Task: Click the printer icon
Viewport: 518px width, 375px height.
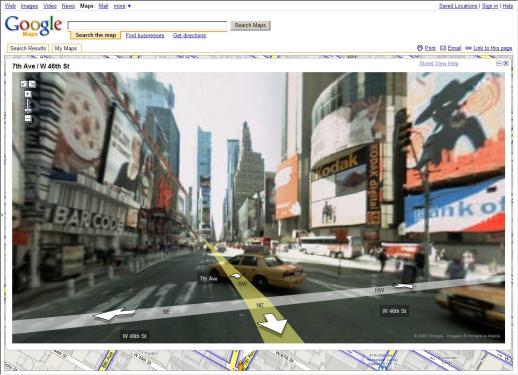Action: pos(420,48)
